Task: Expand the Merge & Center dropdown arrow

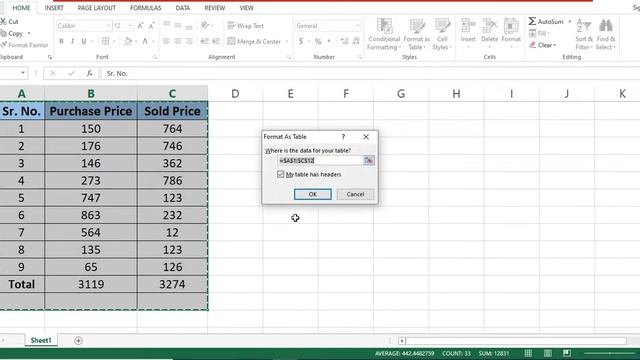Action: (x=287, y=41)
